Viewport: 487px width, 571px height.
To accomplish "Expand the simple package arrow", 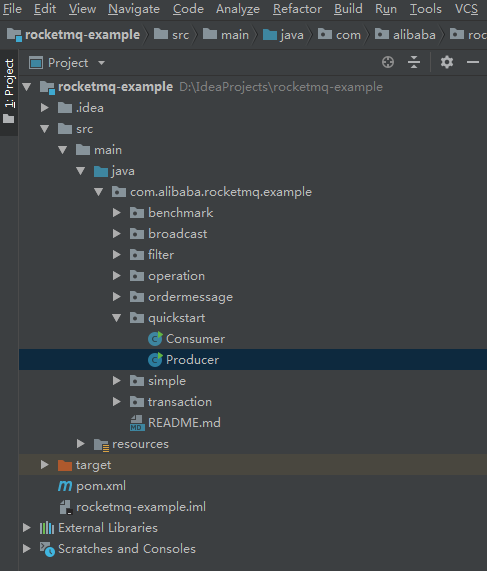I will pyautogui.click(x=117, y=381).
